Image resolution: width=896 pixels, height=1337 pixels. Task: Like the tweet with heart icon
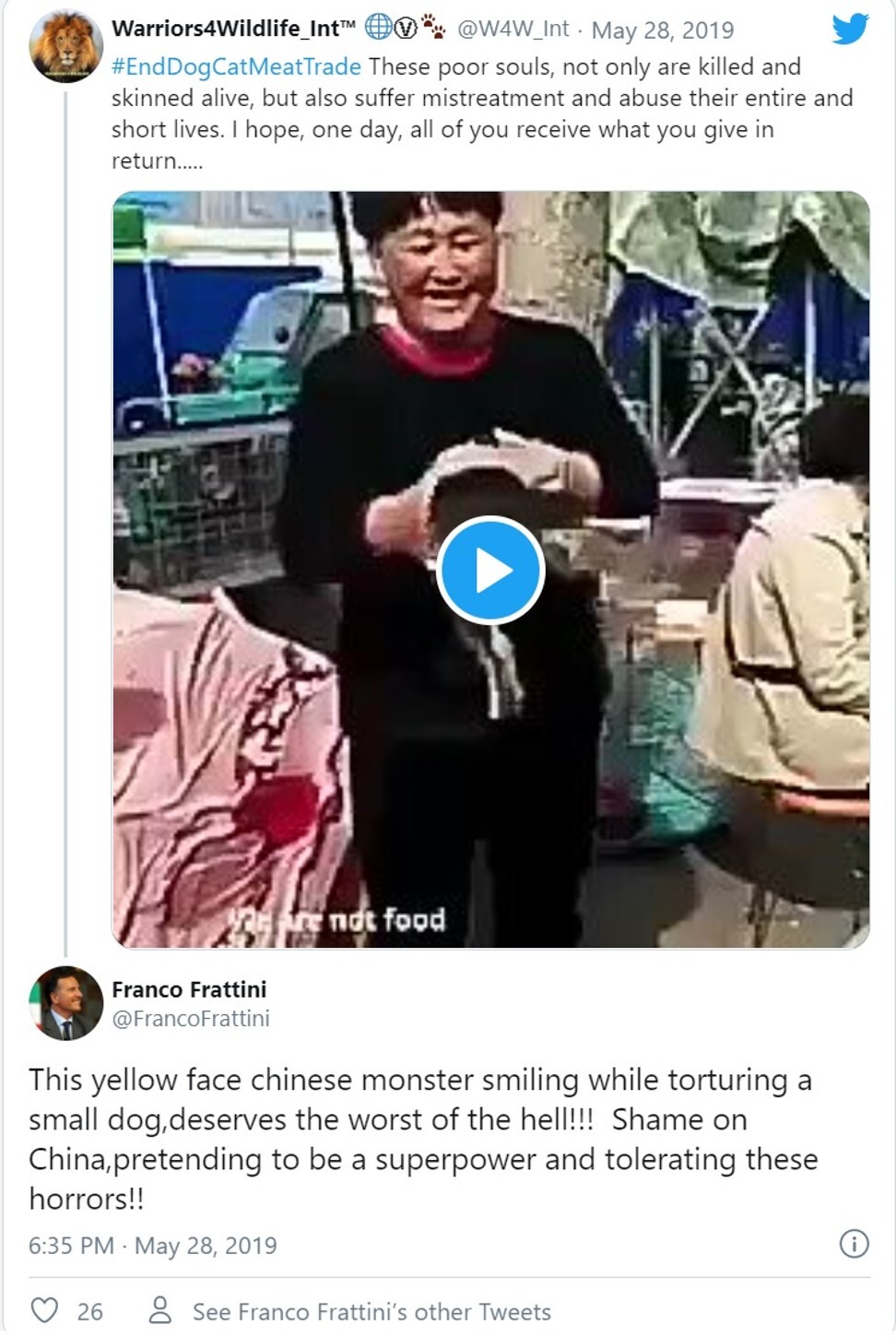click(x=44, y=1310)
